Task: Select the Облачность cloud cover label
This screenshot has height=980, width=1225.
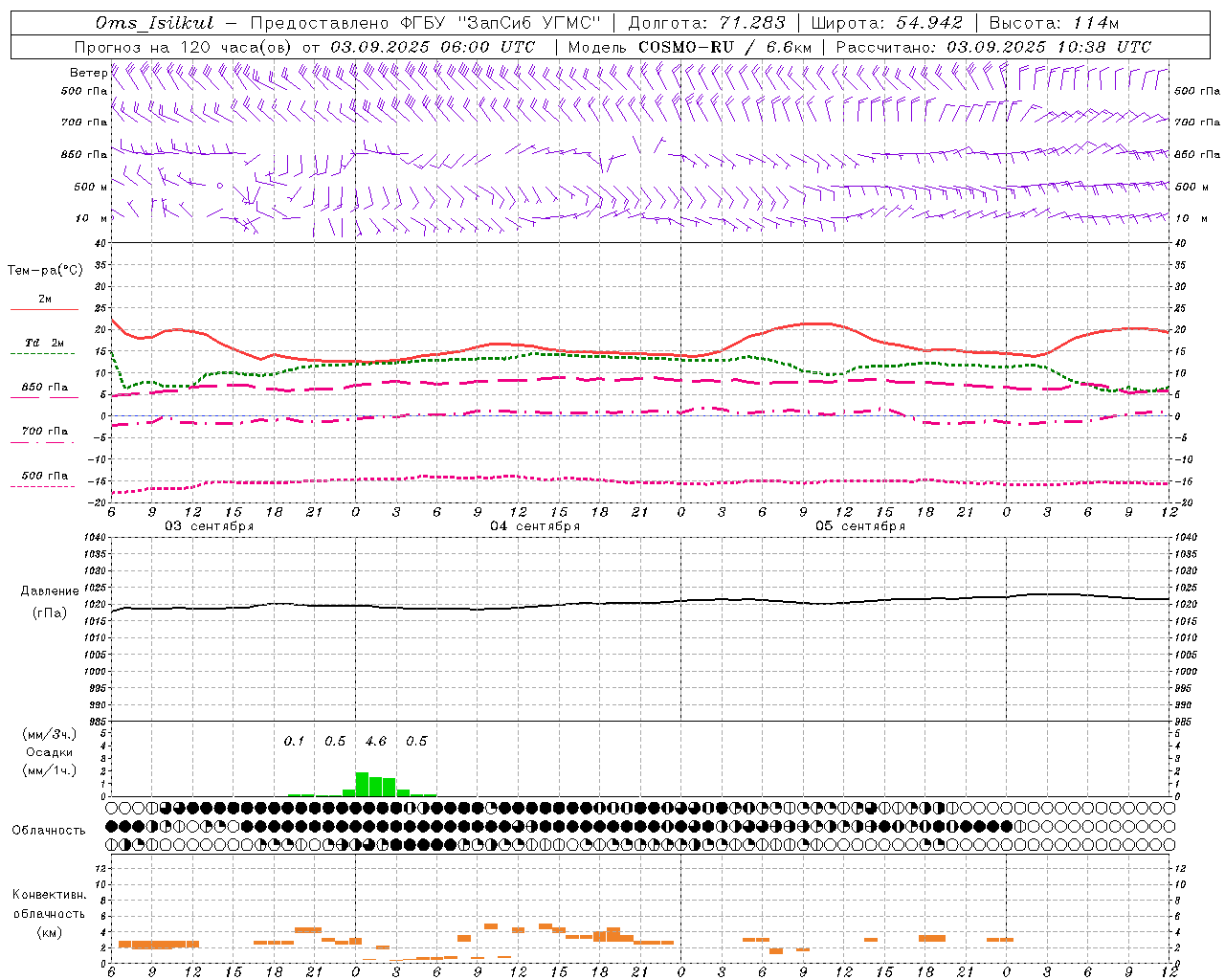Action: click(49, 831)
